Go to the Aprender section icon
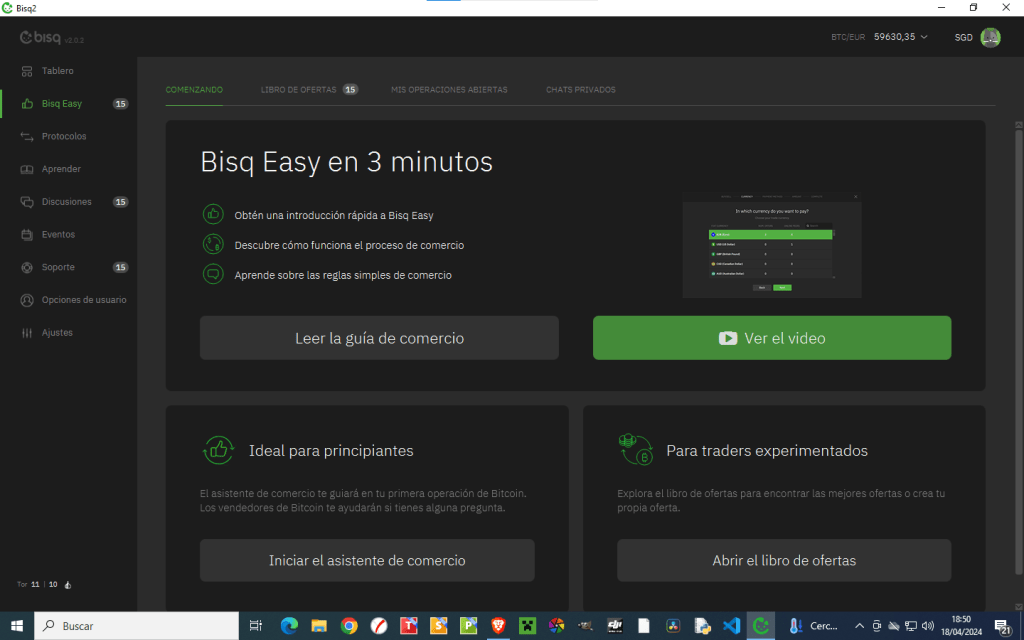Viewport: 1024px width, 640px height. click(27, 169)
